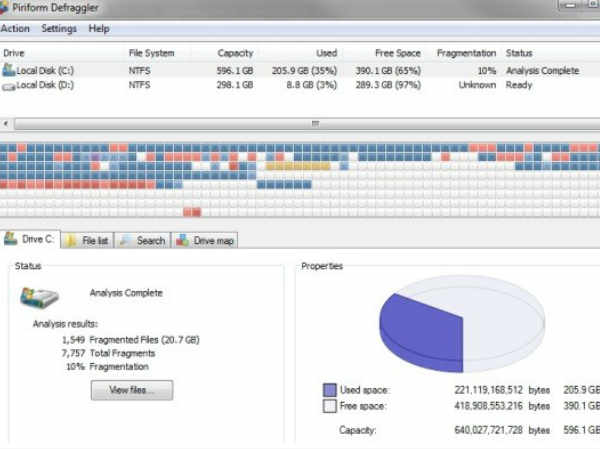Click the Drive column header

point(14,53)
